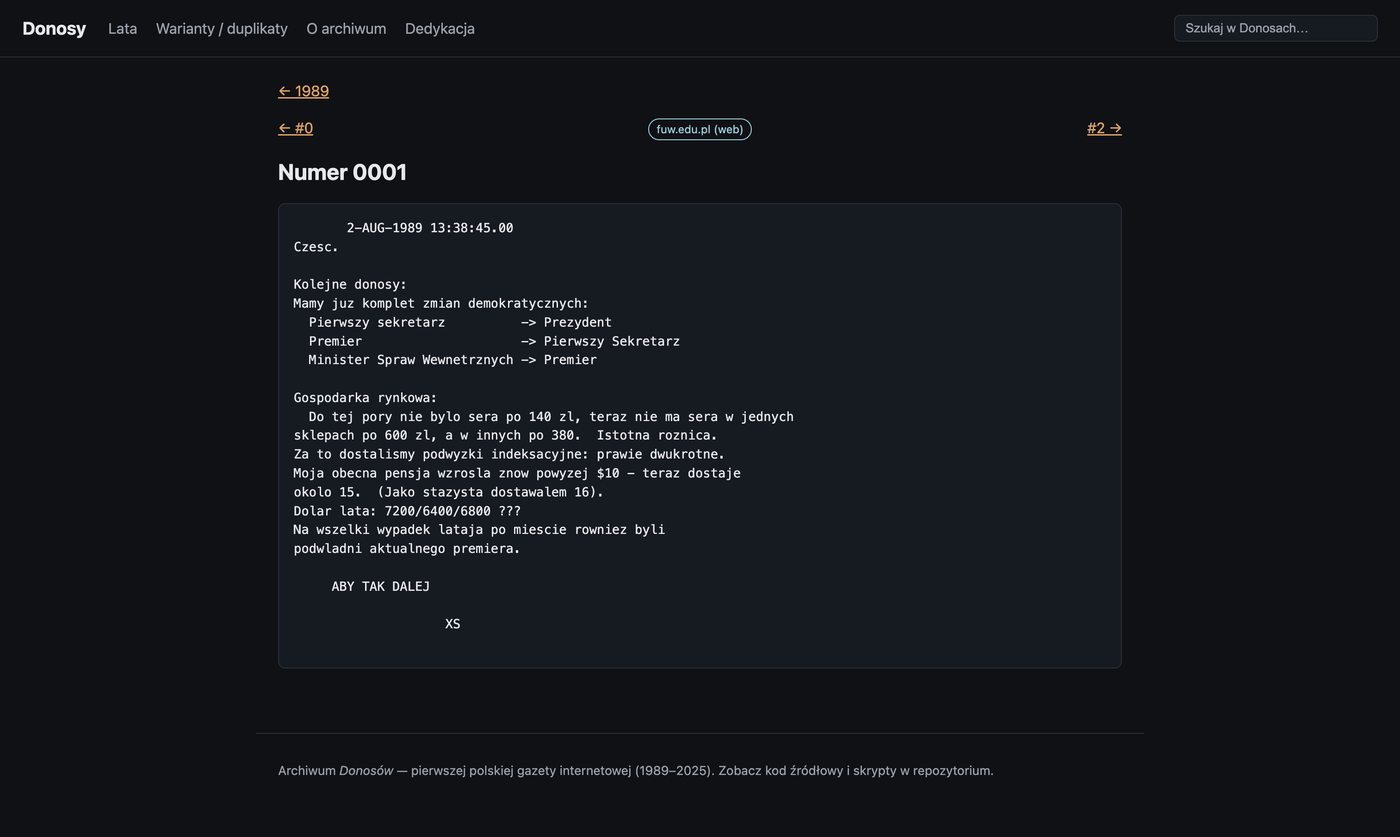Click the line Kolejne donosy:
Viewport: 1400px width, 837px height.
tap(350, 285)
